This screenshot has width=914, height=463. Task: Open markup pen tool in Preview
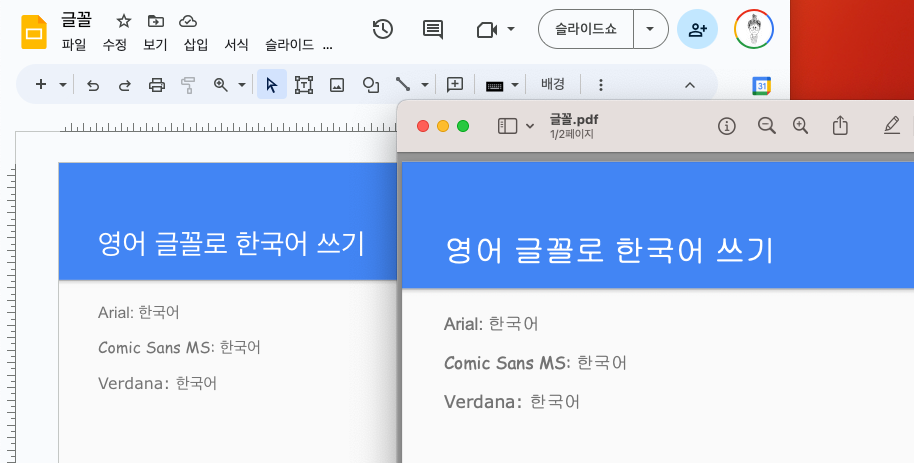click(x=891, y=125)
